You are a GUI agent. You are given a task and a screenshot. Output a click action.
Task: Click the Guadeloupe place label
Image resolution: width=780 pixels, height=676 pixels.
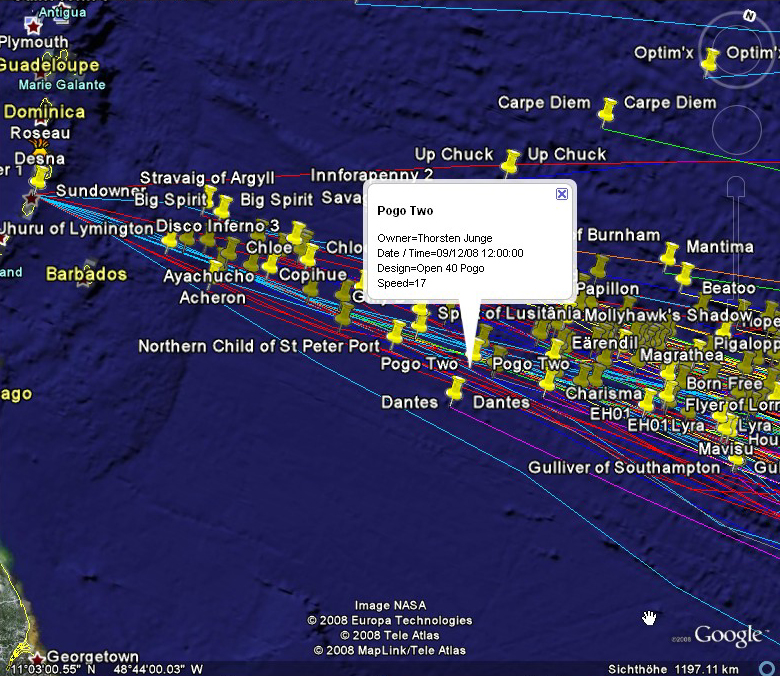pos(48,65)
